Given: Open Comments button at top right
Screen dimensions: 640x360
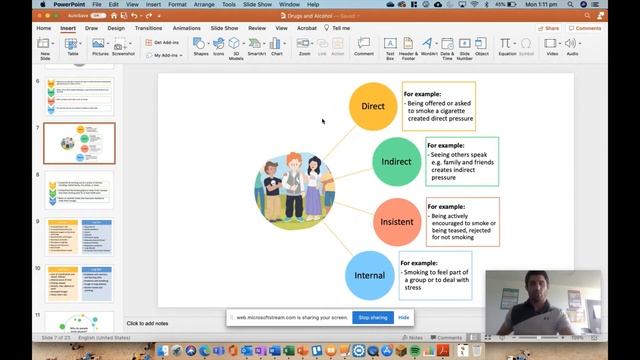Looking at the screenshot, I should point(585,28).
